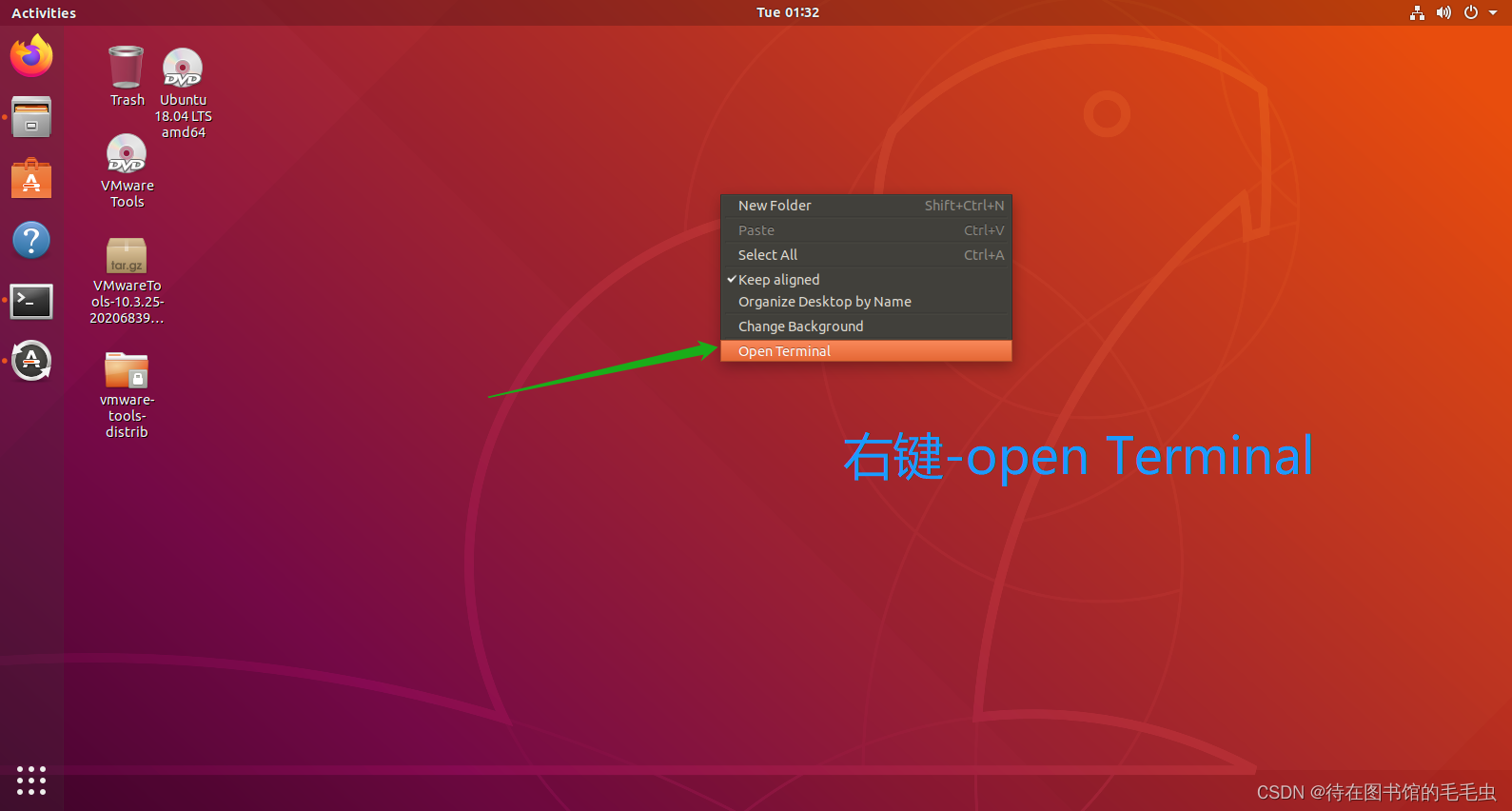Launch Ubuntu Software from the dock
Image resolution: width=1512 pixels, height=811 pixels.
click(x=31, y=178)
